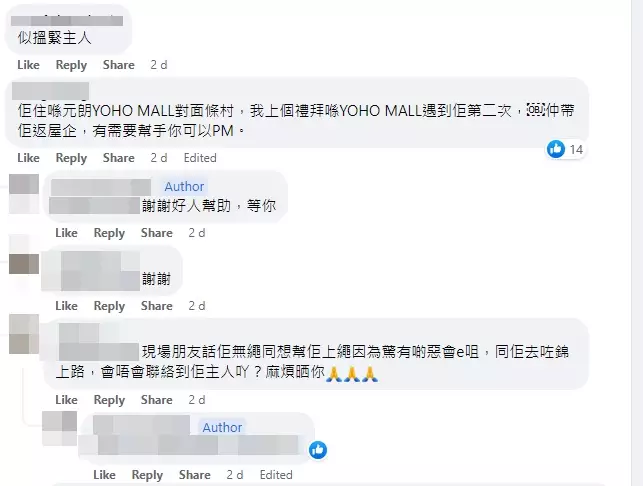Like the 現場朋友話佢無繩 comment
Screen dimensions: 643x486
tap(66, 400)
